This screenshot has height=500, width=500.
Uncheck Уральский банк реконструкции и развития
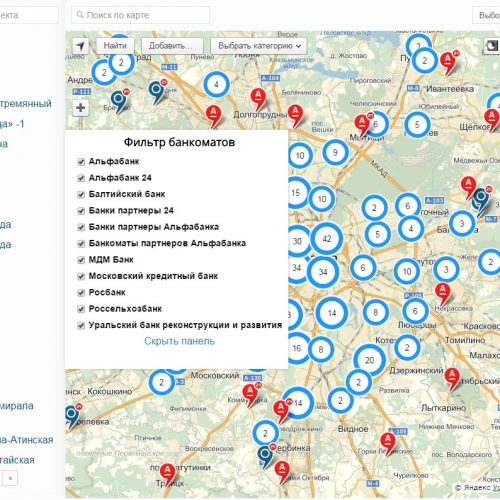pos(81,326)
